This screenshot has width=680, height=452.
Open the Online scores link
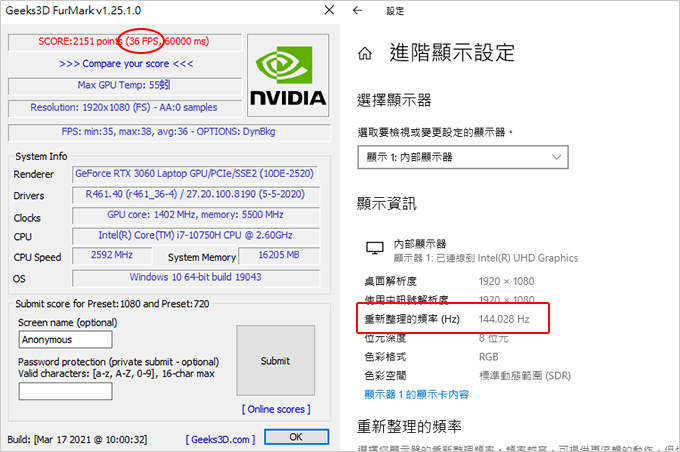(x=276, y=409)
